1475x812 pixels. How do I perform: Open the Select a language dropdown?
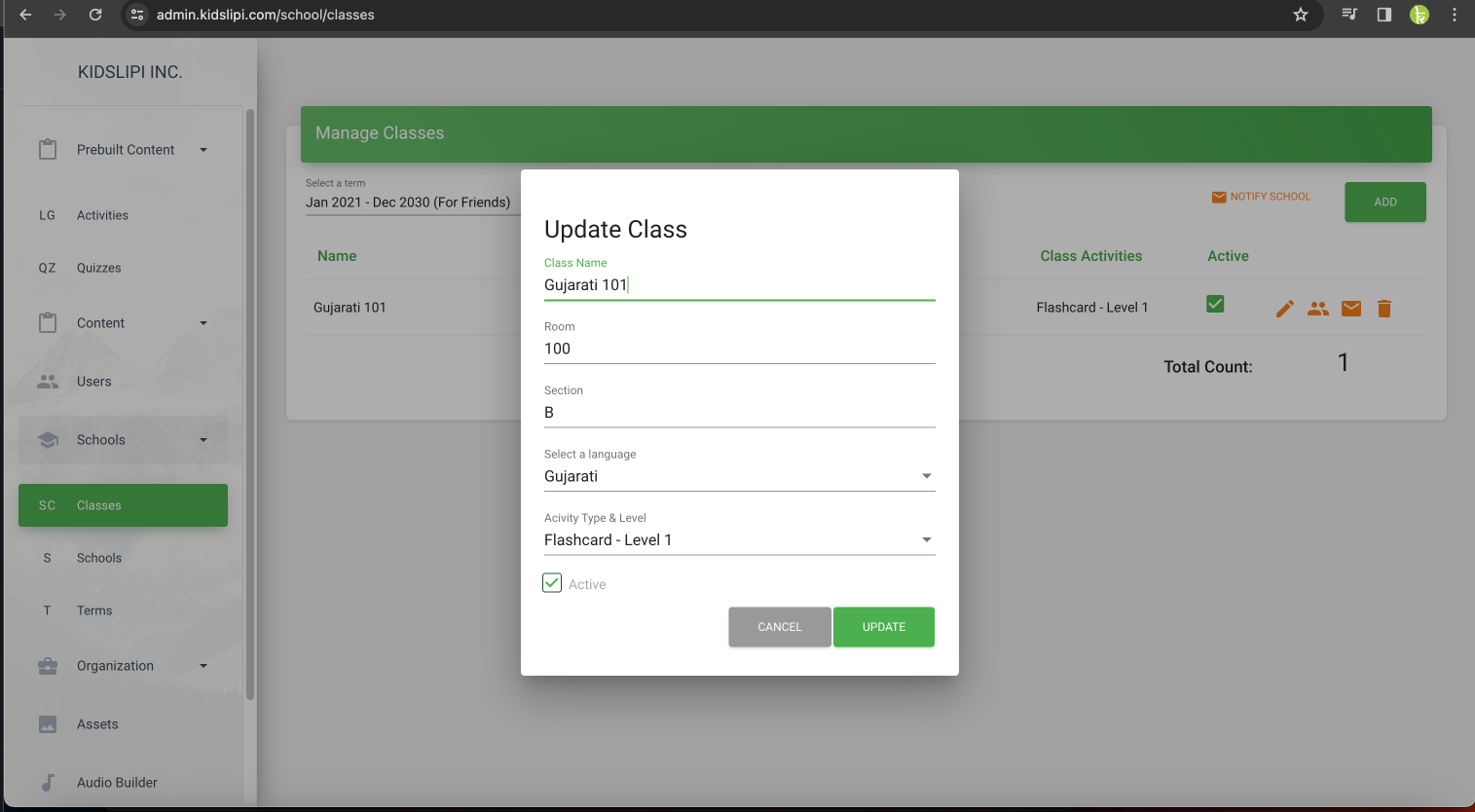coord(738,476)
